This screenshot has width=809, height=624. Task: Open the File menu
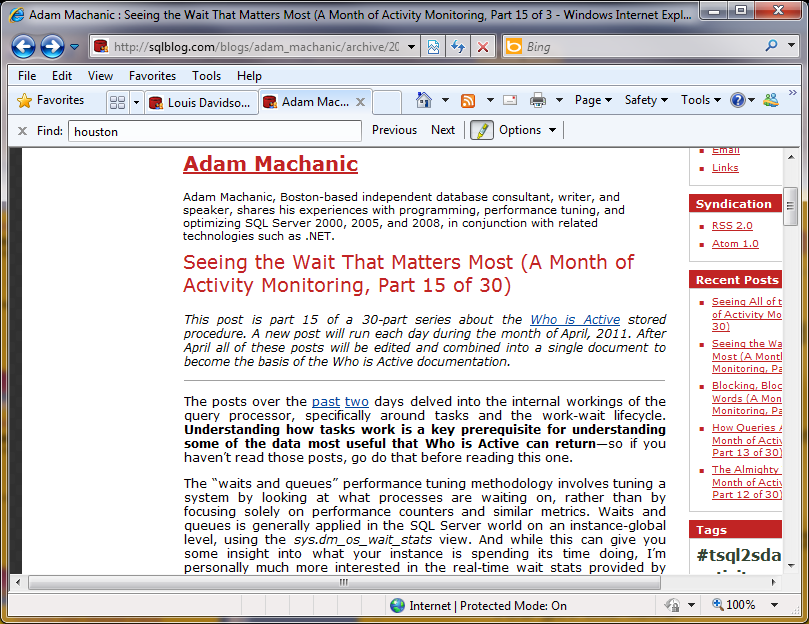click(27, 76)
